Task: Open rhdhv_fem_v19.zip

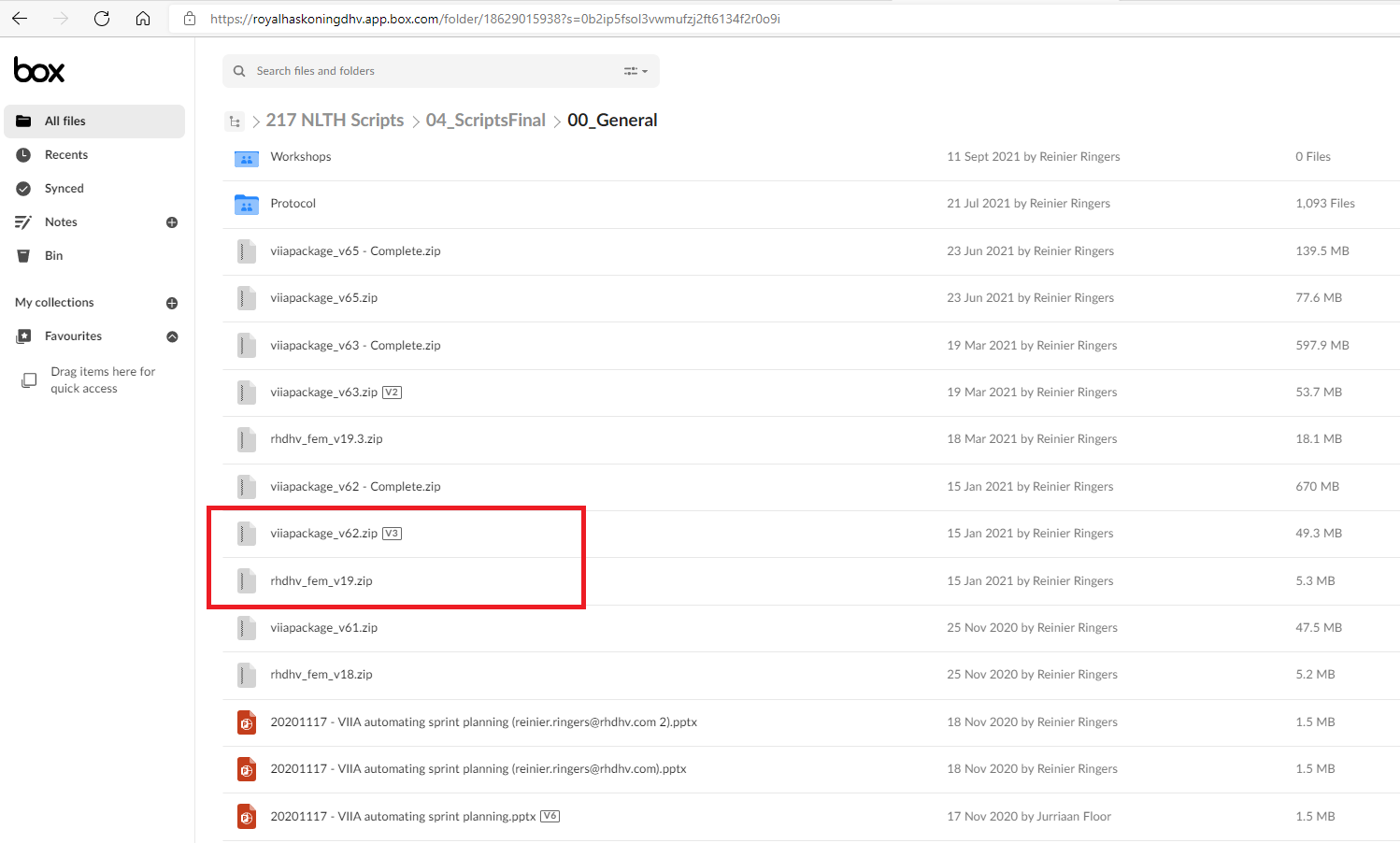Action: [x=321, y=581]
